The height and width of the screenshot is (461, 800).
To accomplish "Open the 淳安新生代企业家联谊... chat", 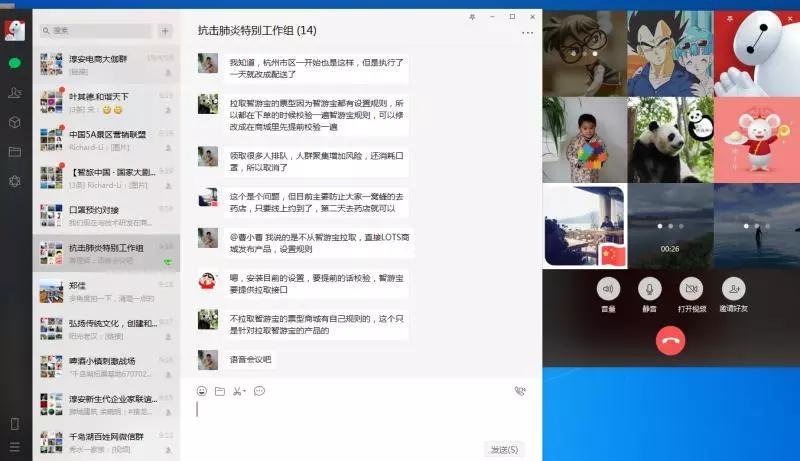I will click(106, 404).
